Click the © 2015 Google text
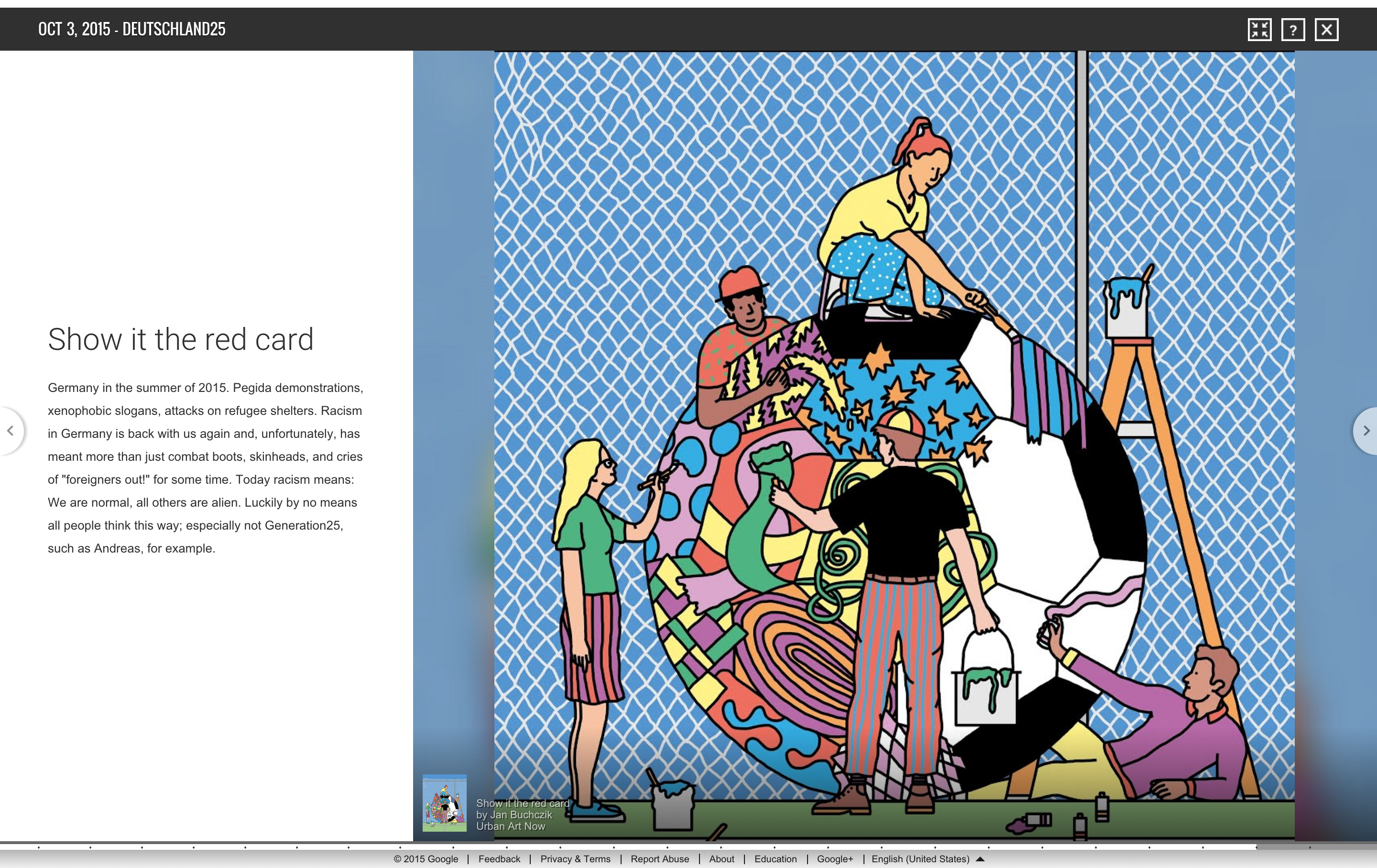Viewport: 1377px width, 868px height. pos(426,859)
